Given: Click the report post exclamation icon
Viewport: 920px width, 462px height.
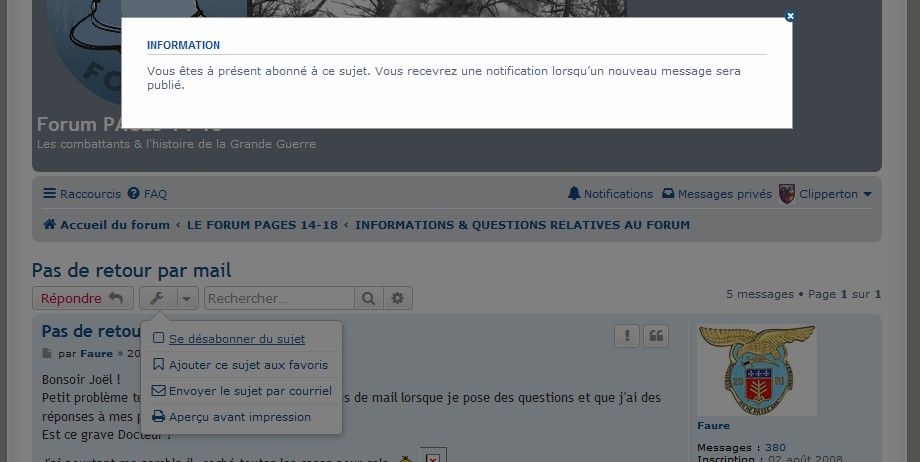Looking at the screenshot, I should (627, 336).
